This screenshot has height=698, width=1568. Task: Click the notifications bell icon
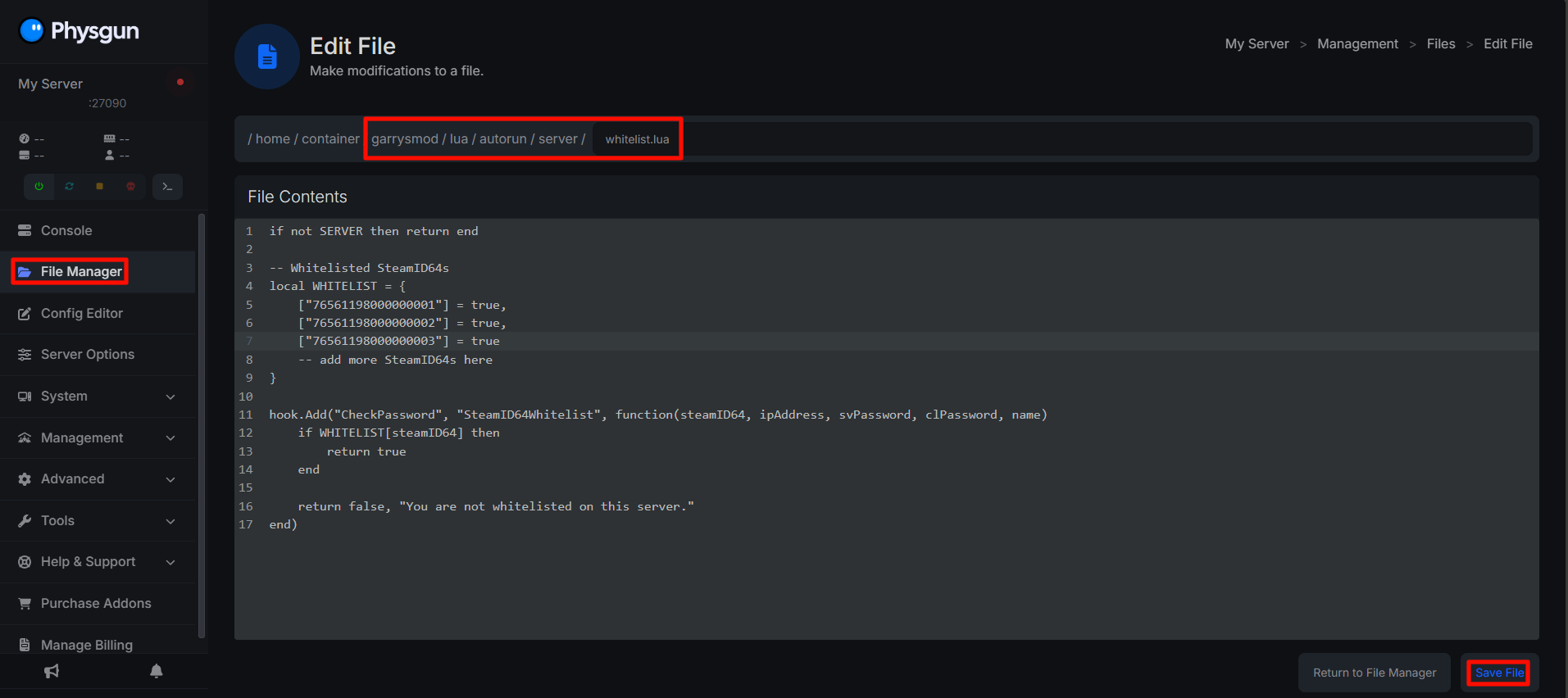[x=157, y=672]
